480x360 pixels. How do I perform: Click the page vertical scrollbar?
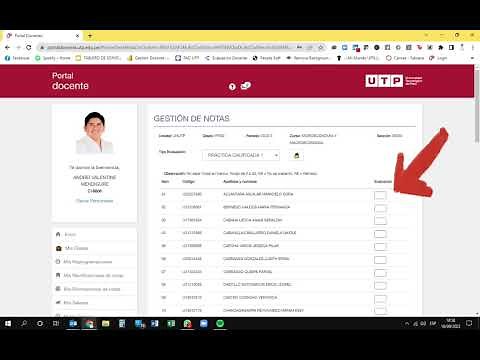[x=477, y=107]
